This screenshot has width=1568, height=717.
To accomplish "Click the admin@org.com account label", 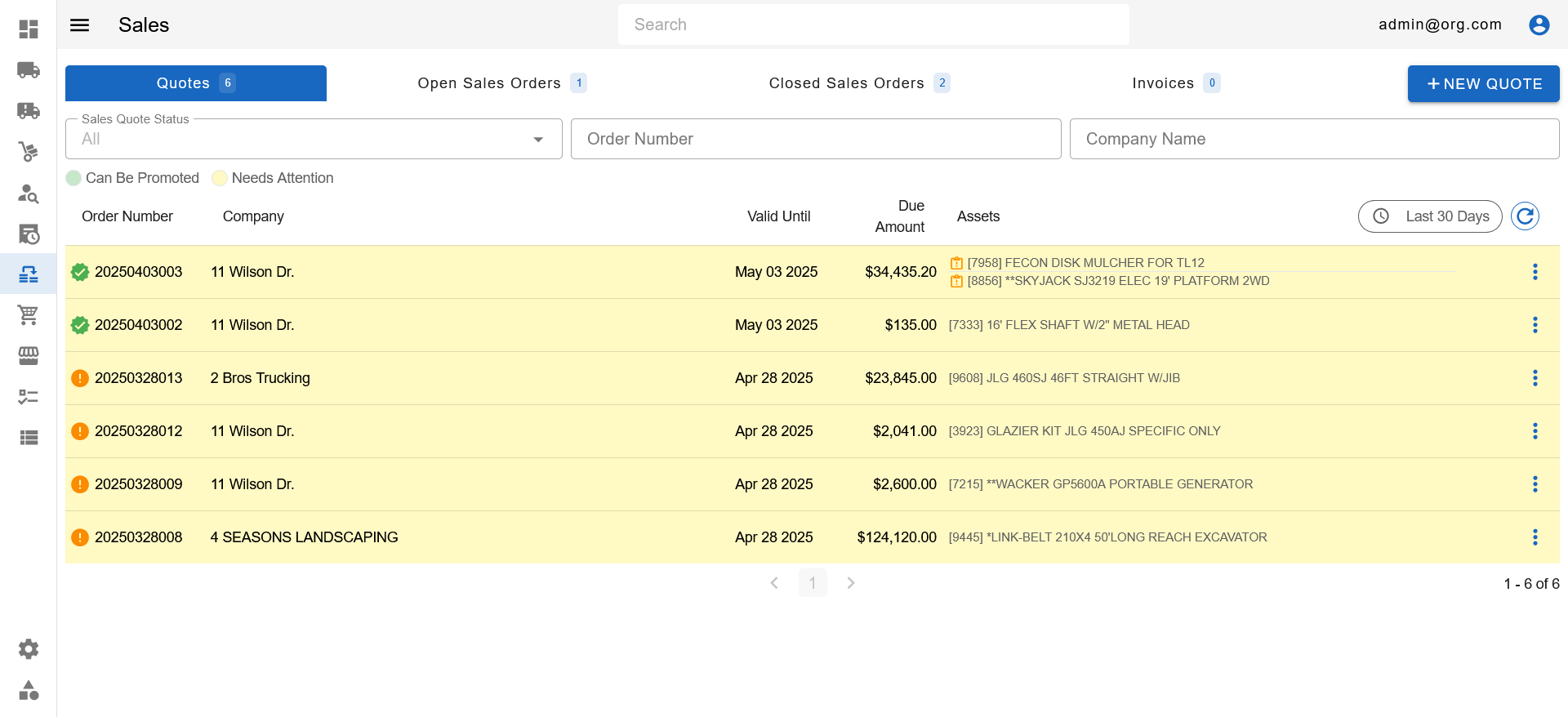I will click(x=1441, y=24).
